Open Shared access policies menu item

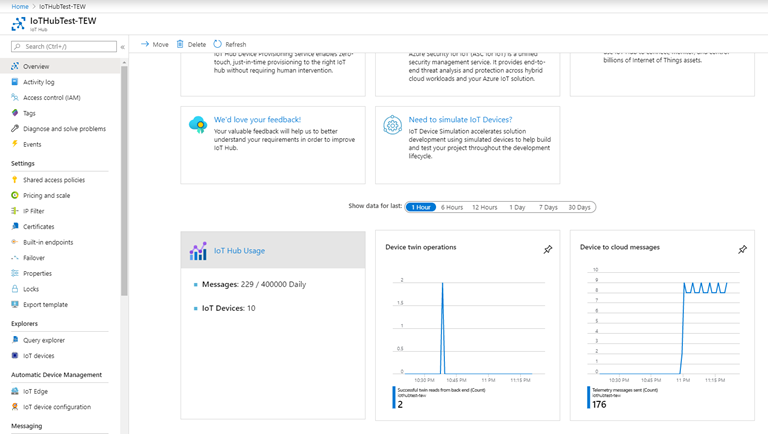54,180
